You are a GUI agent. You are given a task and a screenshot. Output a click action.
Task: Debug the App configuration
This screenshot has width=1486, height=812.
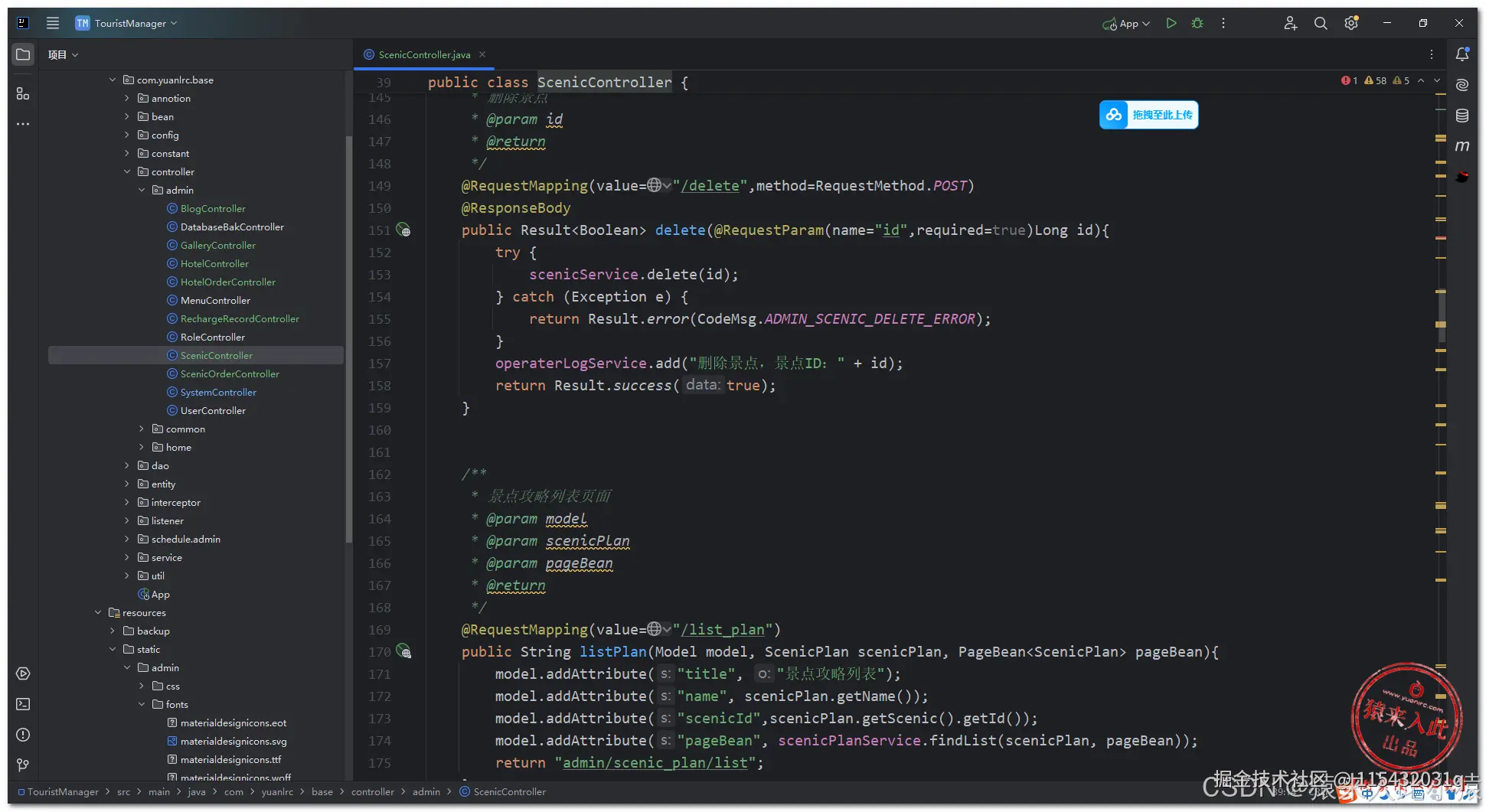(x=1197, y=23)
